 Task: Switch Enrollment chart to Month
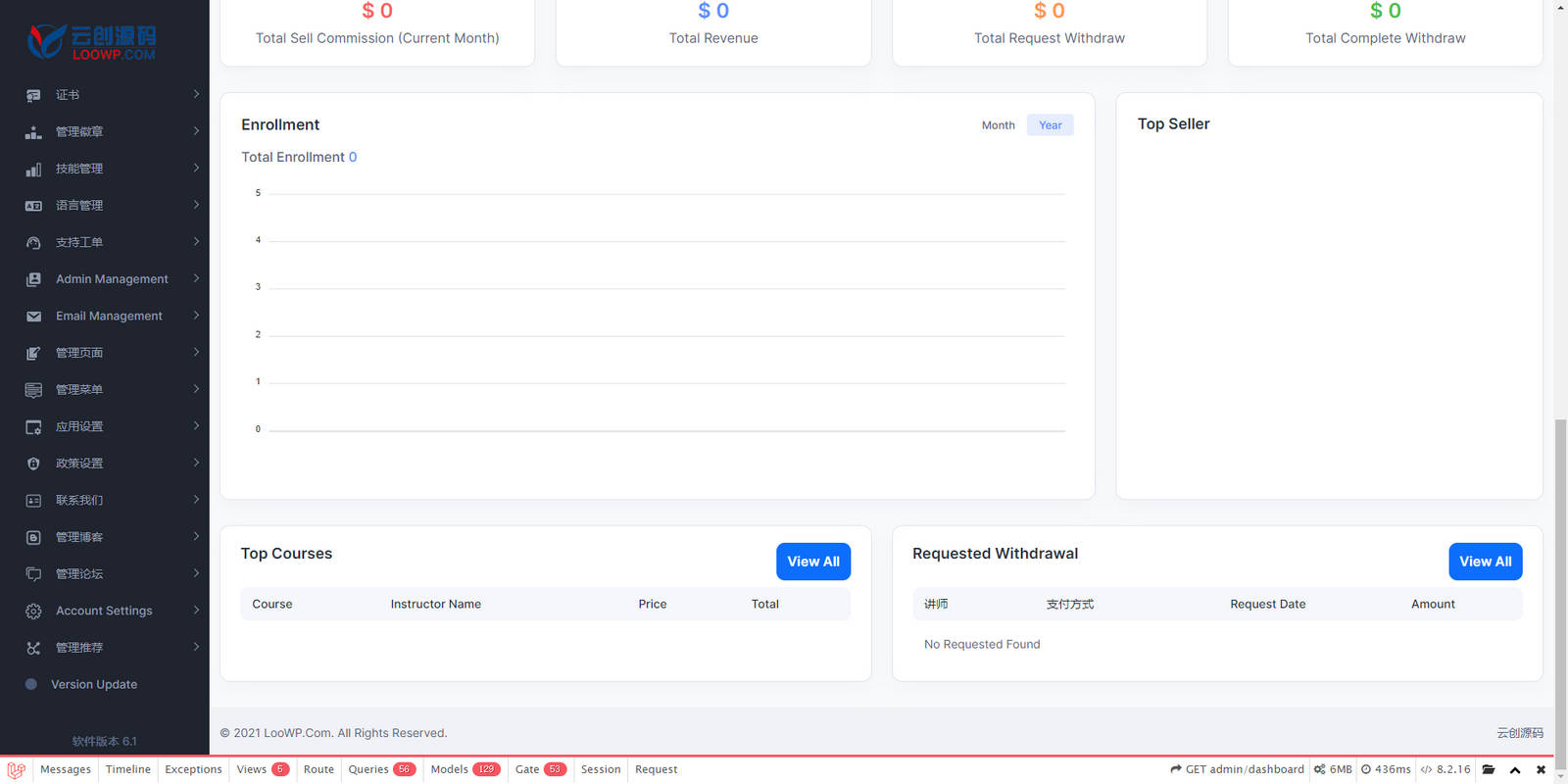998,125
